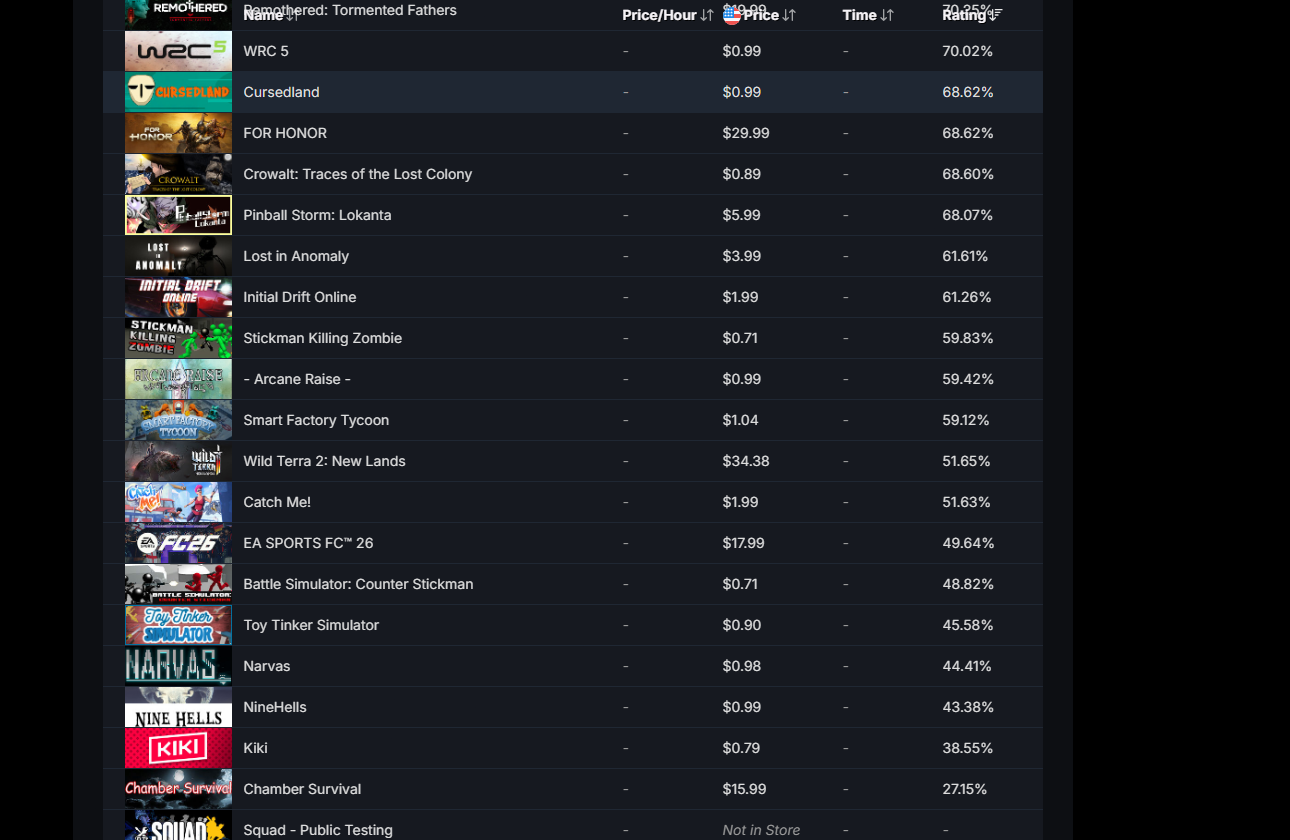The width and height of the screenshot is (1290, 840).
Task: Click the EA SPORTS FC 26 logo
Action: pos(178,543)
